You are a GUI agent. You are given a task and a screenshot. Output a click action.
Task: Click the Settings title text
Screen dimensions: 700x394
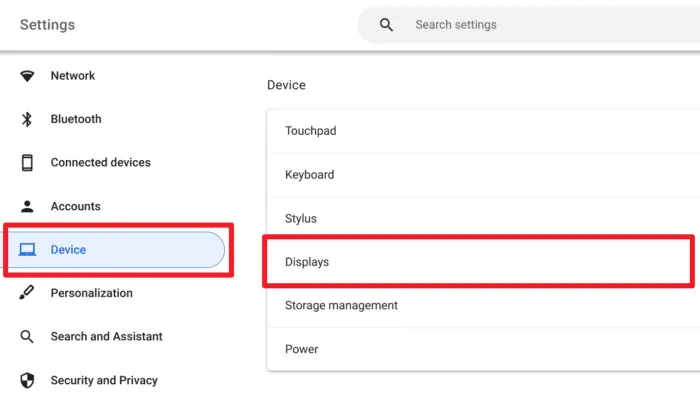click(x=47, y=25)
